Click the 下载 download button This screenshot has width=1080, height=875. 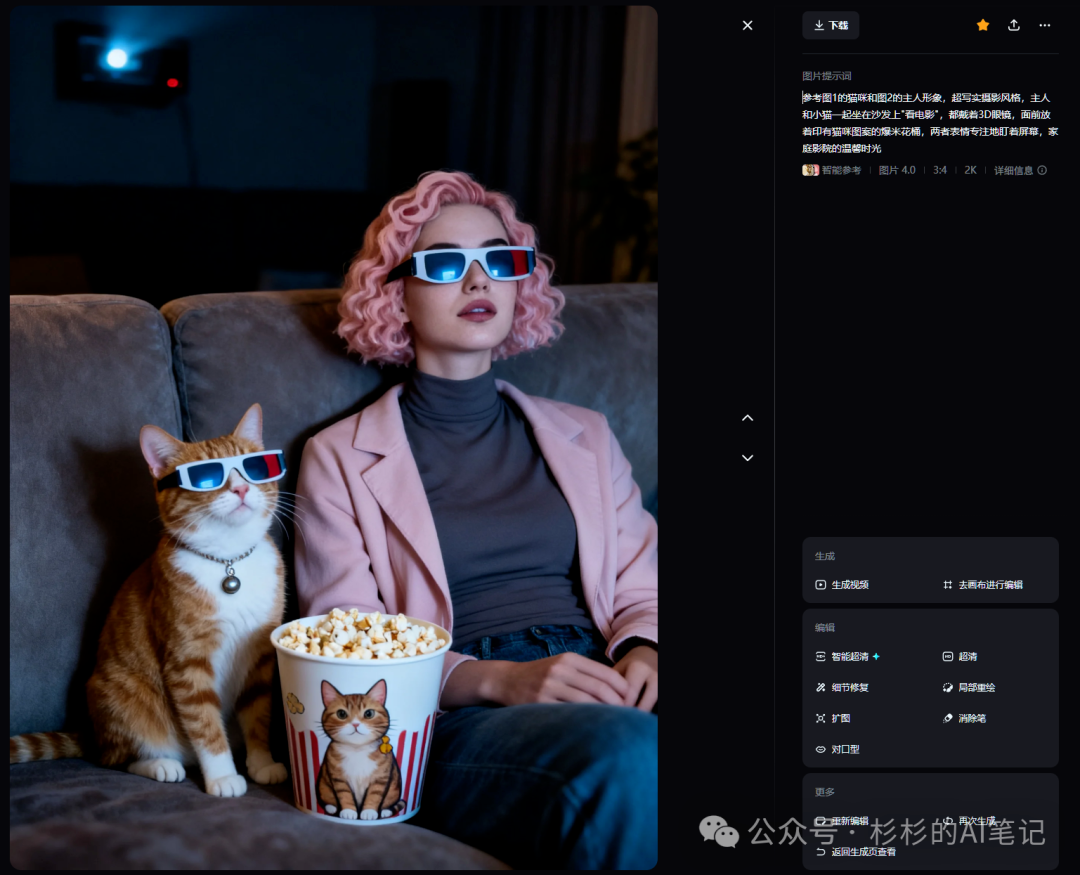[831, 25]
